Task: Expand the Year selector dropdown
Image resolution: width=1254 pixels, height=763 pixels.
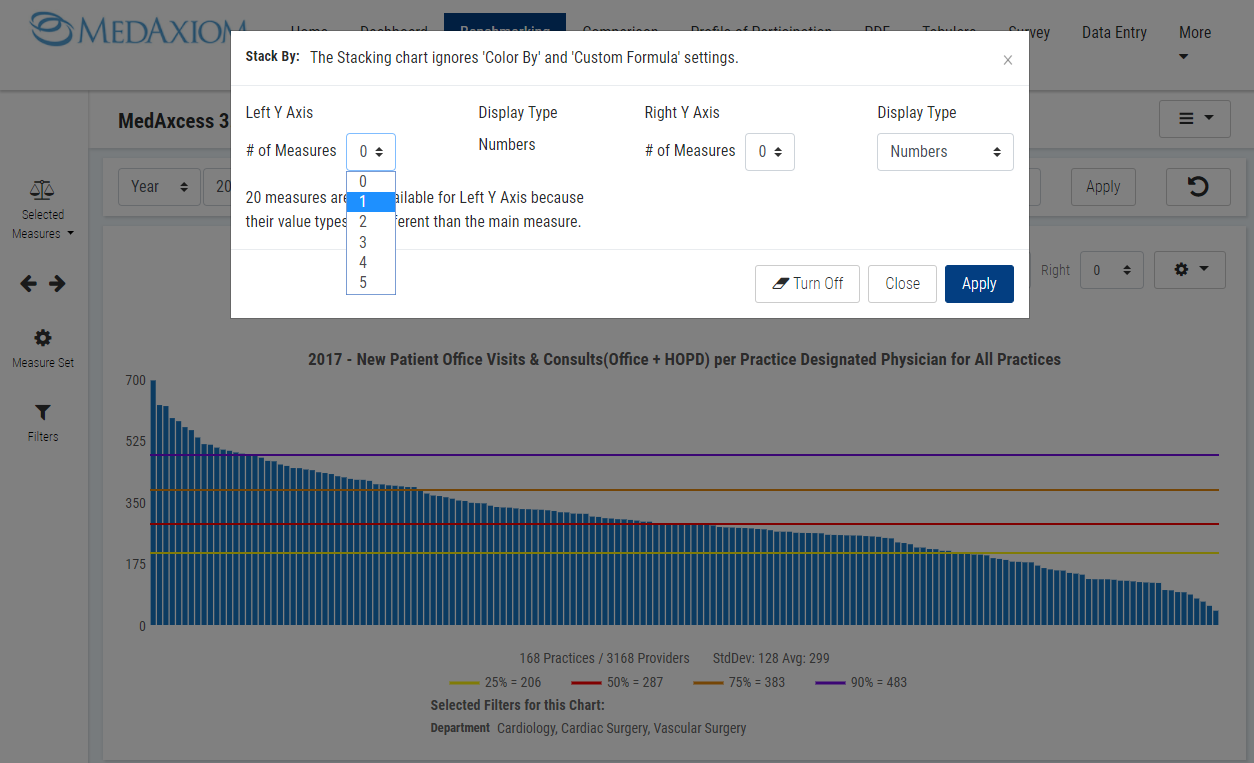Action: click(159, 187)
